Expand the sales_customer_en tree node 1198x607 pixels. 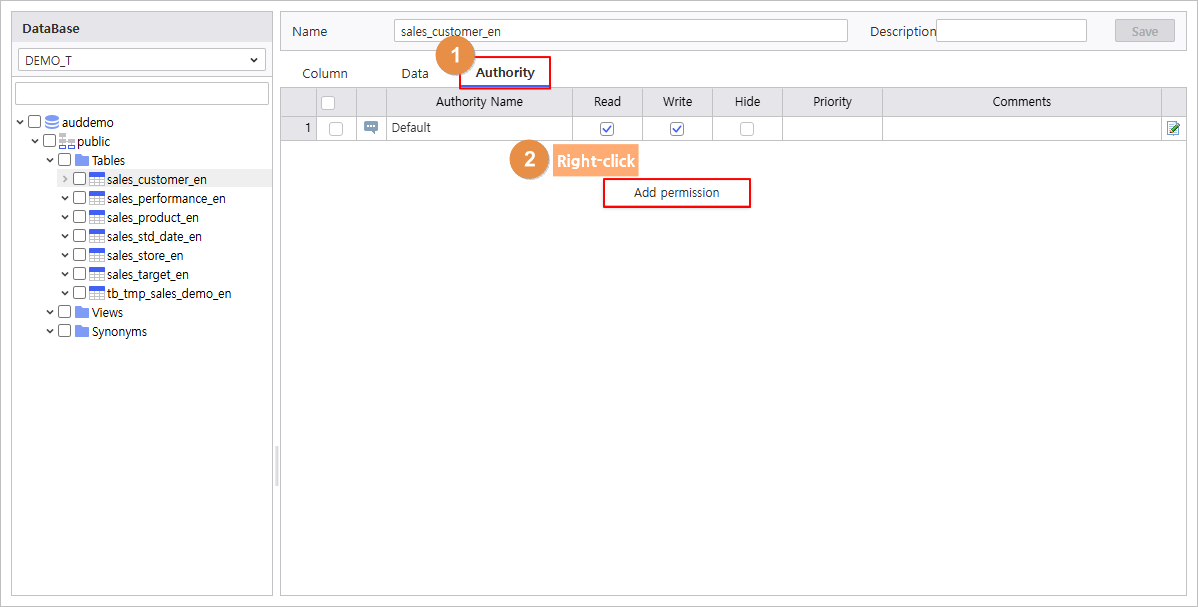click(x=65, y=180)
